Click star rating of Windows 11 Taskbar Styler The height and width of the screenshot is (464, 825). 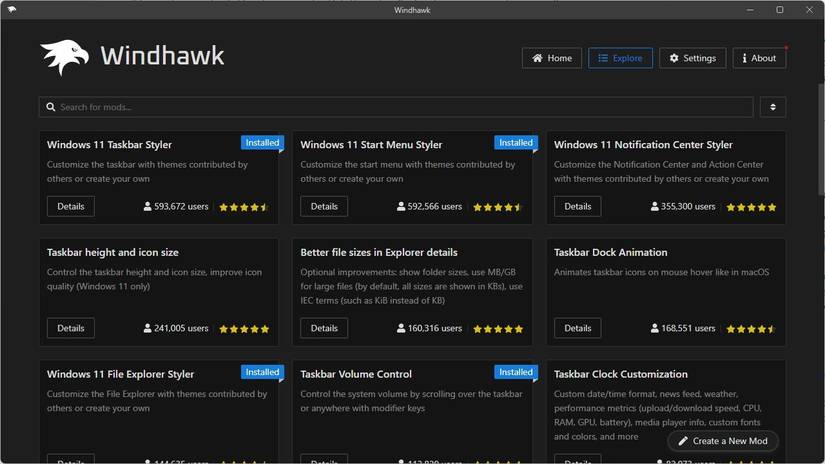pos(244,207)
